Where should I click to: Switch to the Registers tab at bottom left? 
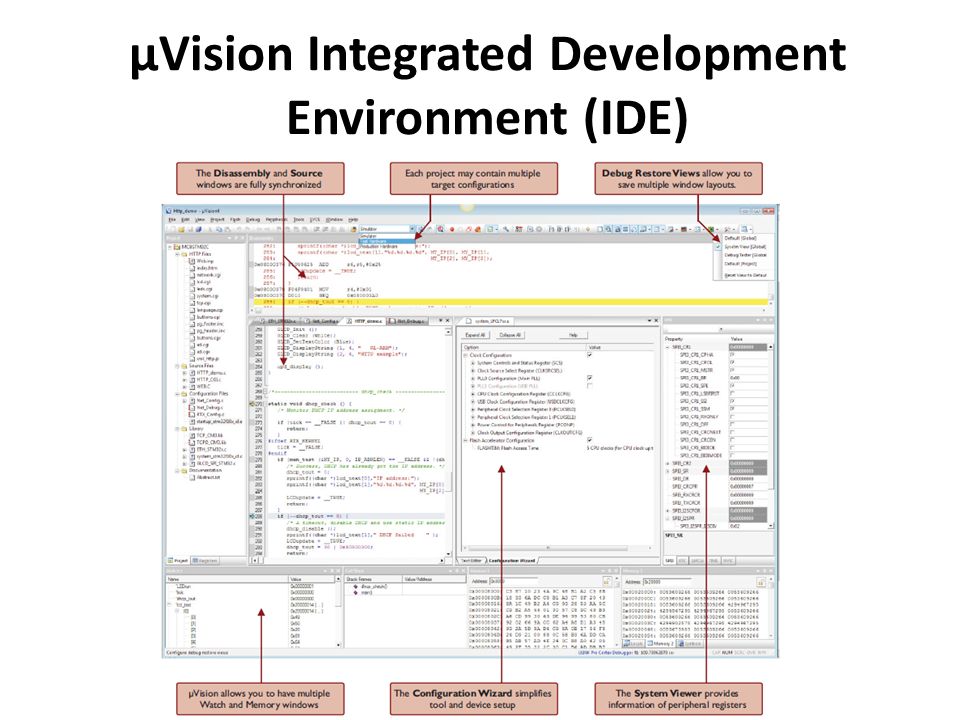coord(204,560)
